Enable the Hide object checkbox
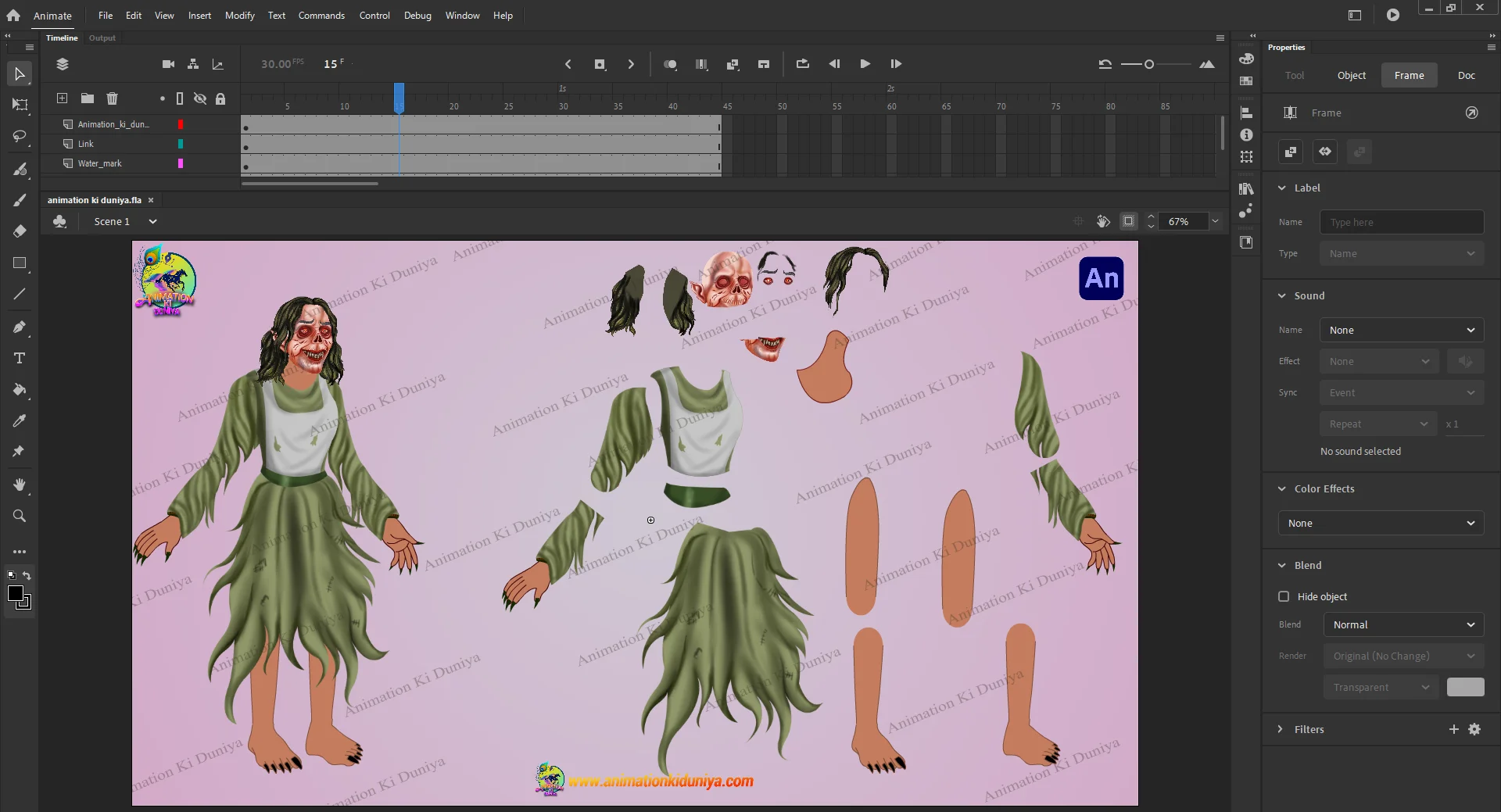Image resolution: width=1501 pixels, height=812 pixels. [x=1284, y=596]
